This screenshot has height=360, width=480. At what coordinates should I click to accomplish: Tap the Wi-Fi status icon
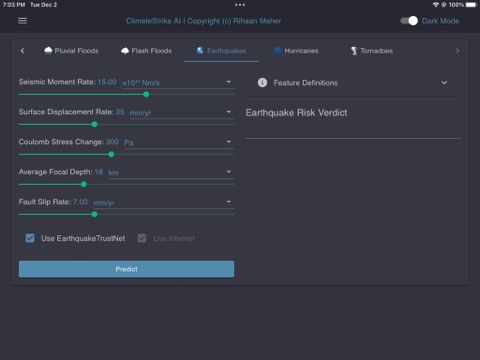(435, 5)
